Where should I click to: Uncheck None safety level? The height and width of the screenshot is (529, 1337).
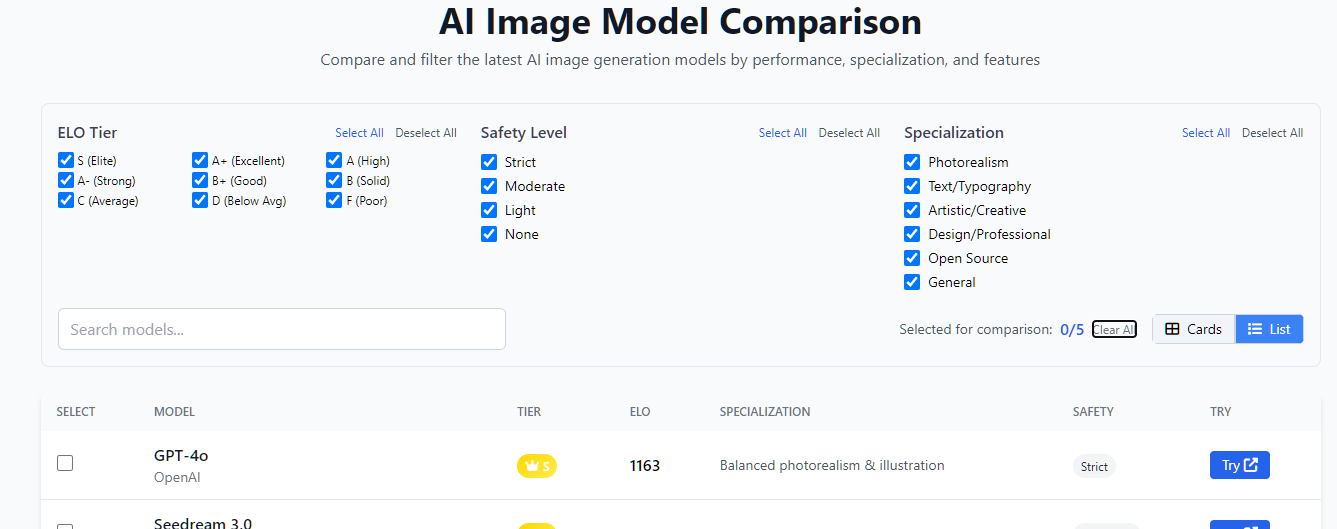click(x=489, y=234)
